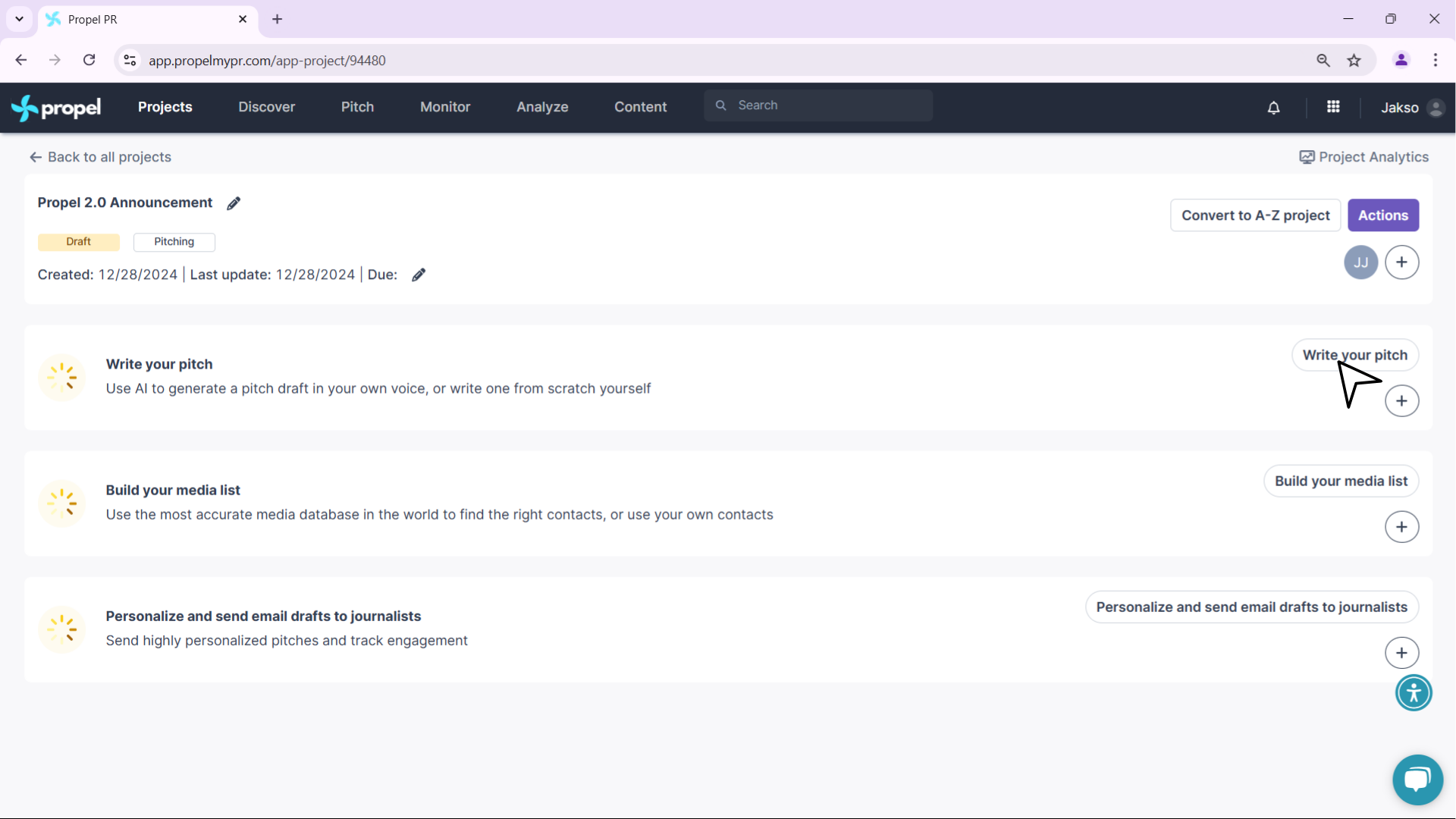Click the Propel 2.0 Announcement title
This screenshot has height=819, width=1456.
click(125, 202)
